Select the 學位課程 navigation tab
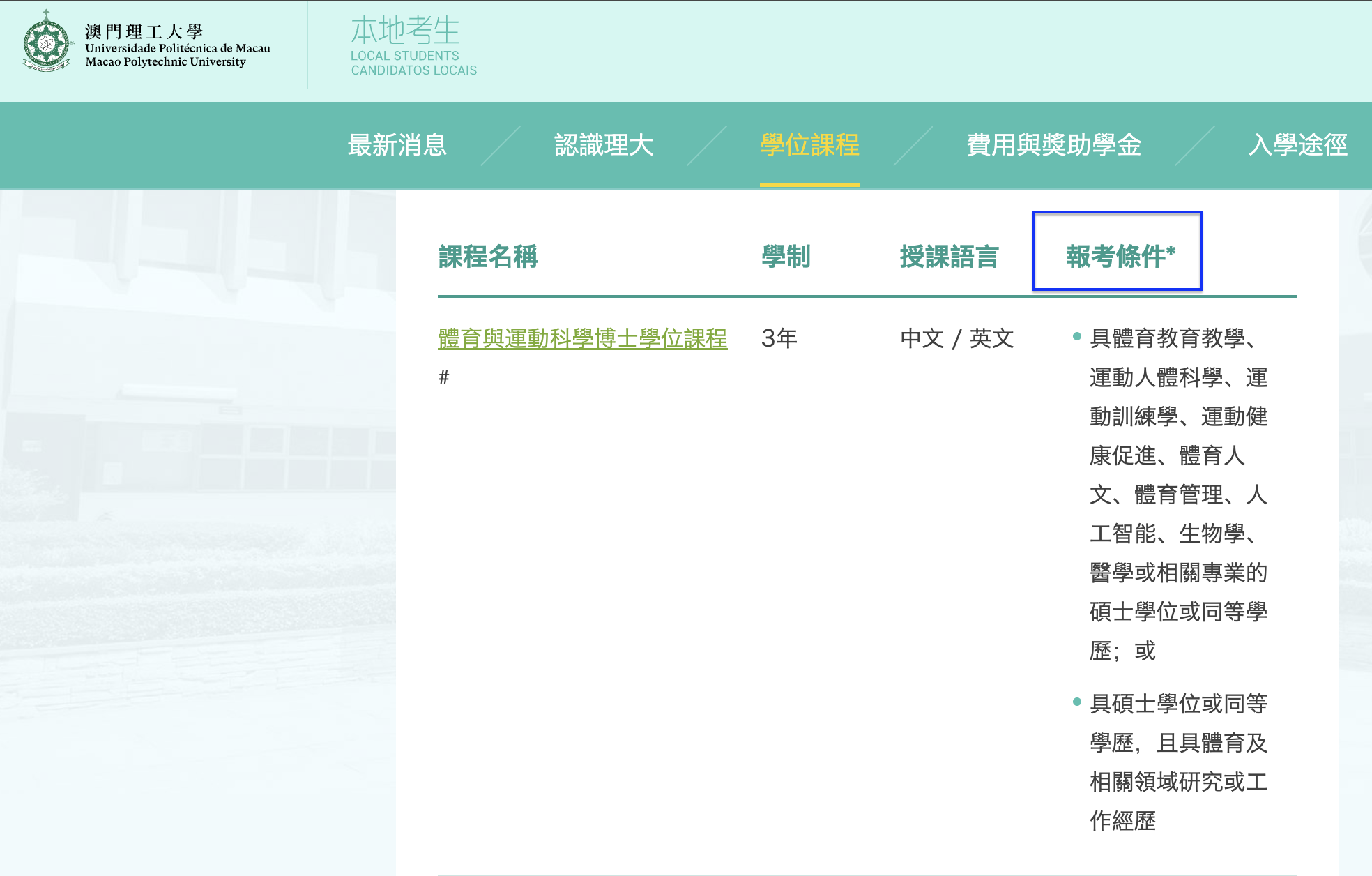 click(809, 145)
